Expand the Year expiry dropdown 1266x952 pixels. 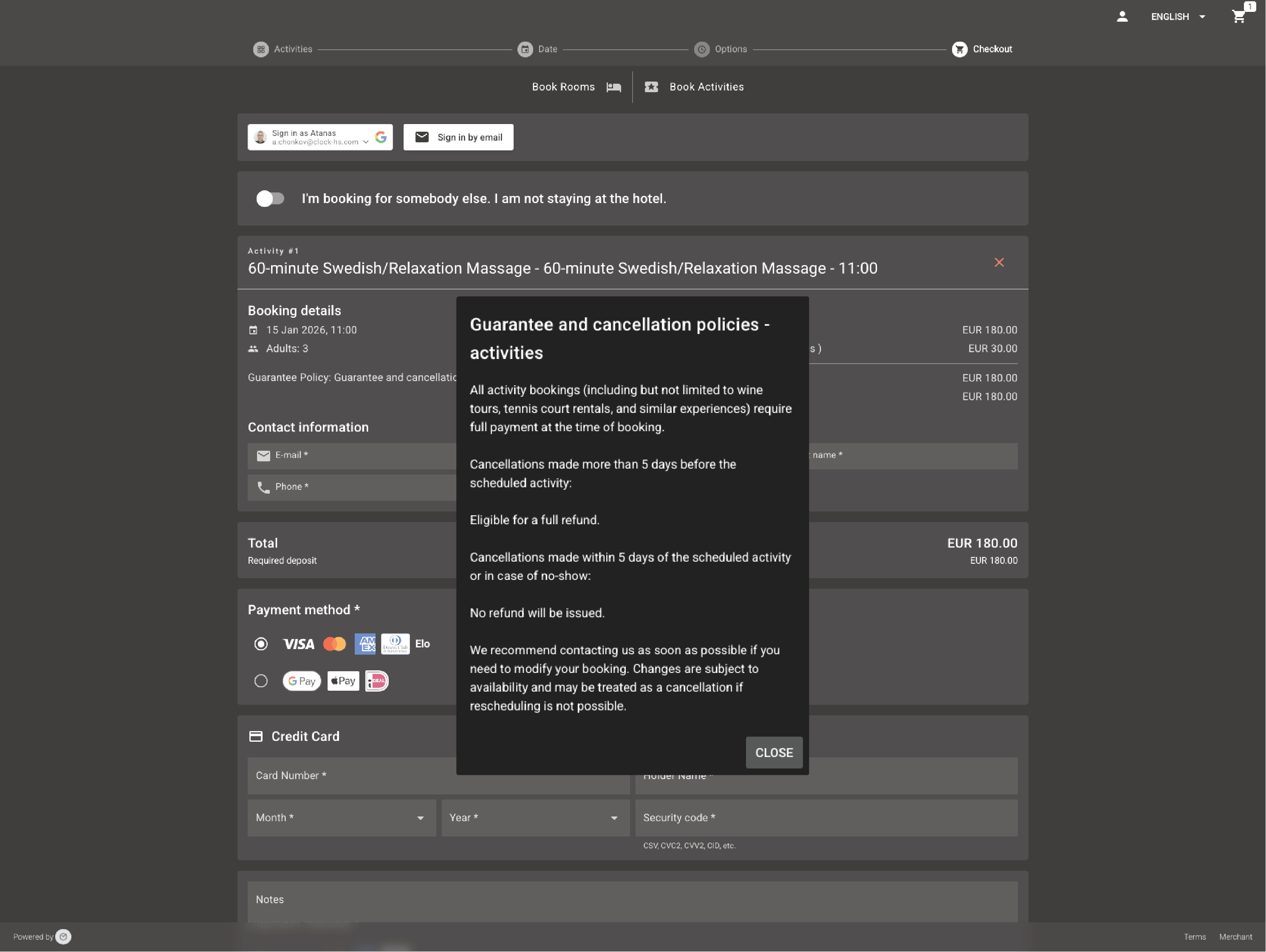coord(535,817)
